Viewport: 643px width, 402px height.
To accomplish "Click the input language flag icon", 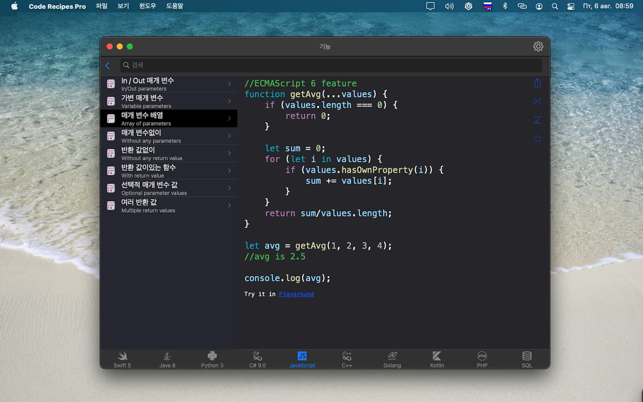I will (x=487, y=6).
